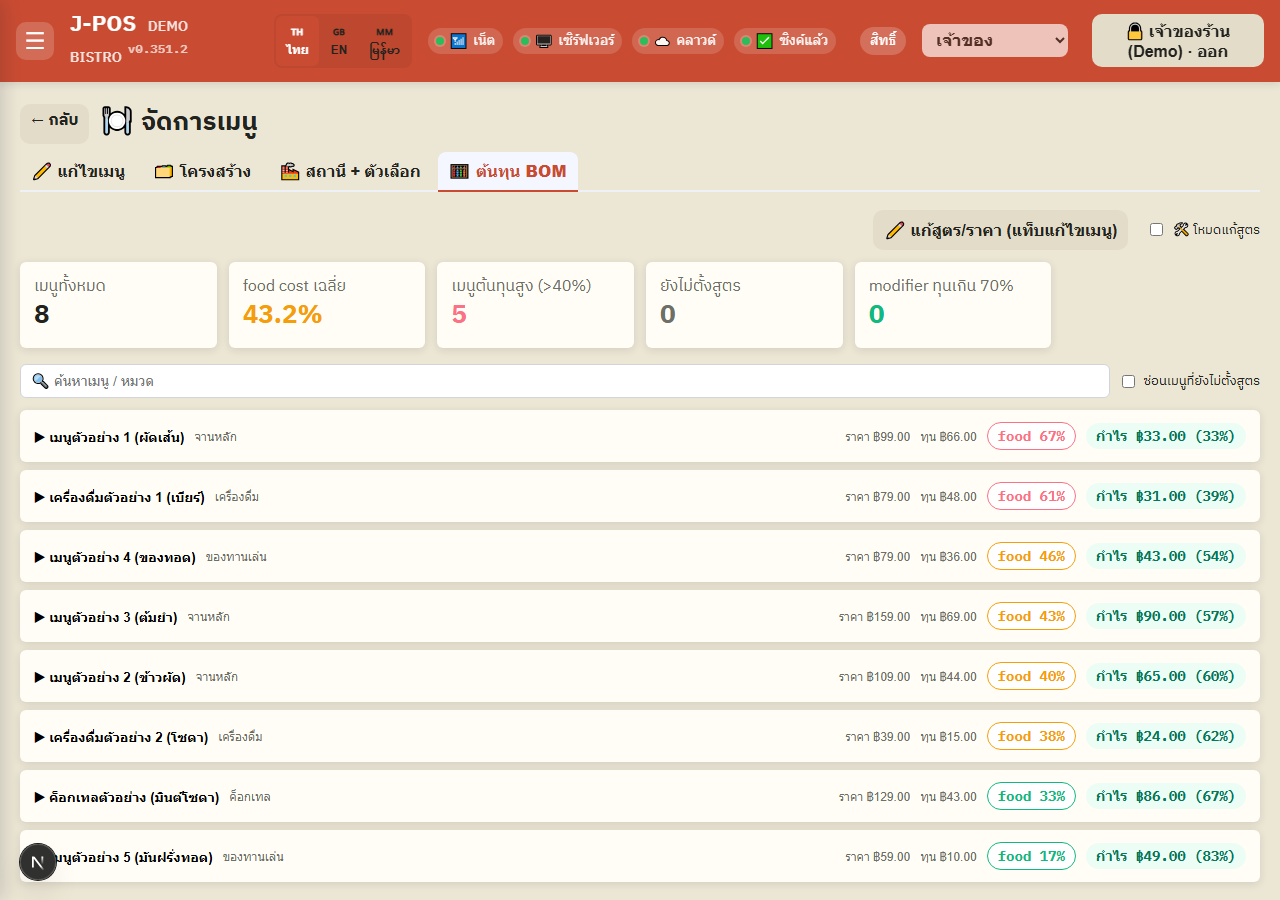This screenshot has height=900, width=1280.
Task: Click the food 67% badge
Action: (1031, 436)
